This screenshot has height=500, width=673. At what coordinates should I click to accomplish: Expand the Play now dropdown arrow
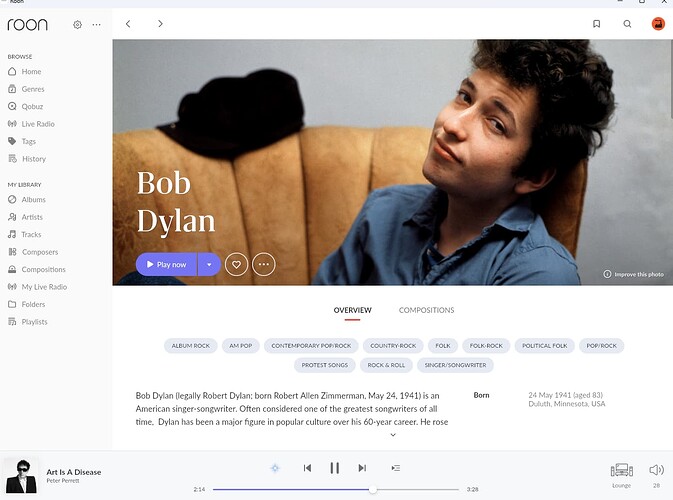tap(209, 264)
